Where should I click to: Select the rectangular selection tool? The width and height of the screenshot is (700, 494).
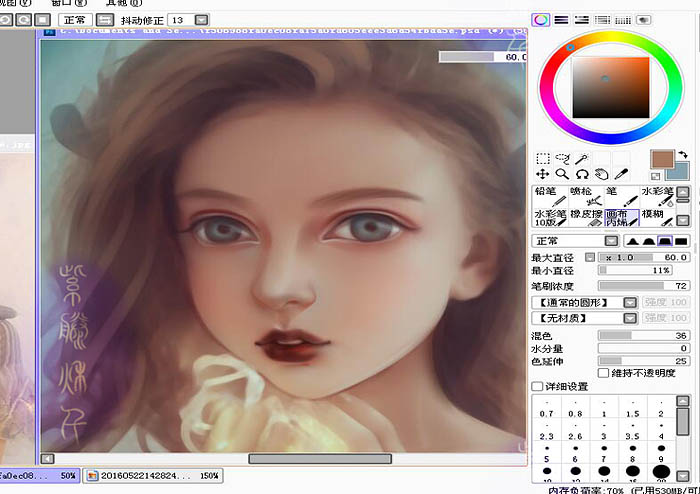click(542, 159)
